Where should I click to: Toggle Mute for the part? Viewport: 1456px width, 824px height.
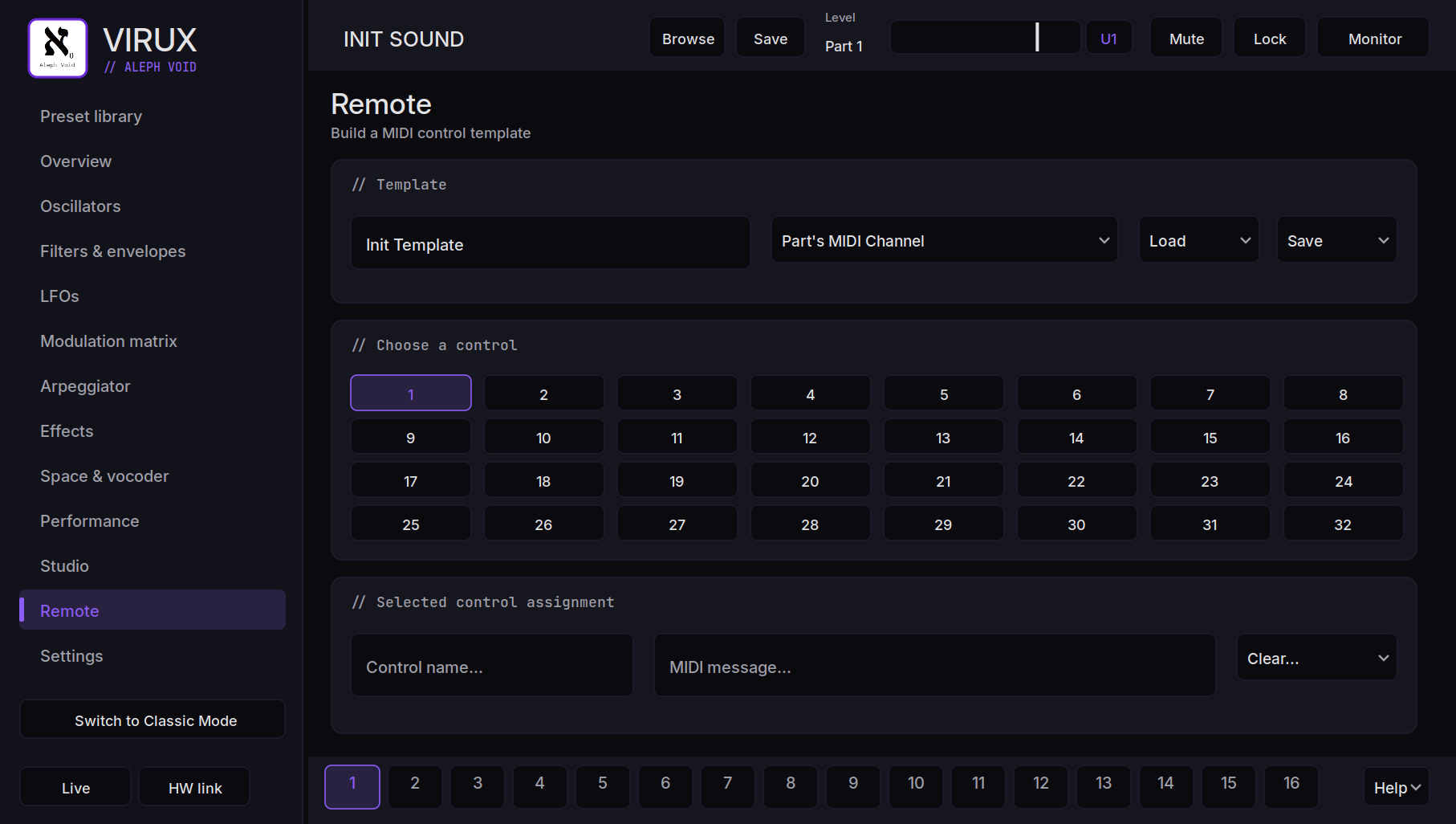(1186, 38)
